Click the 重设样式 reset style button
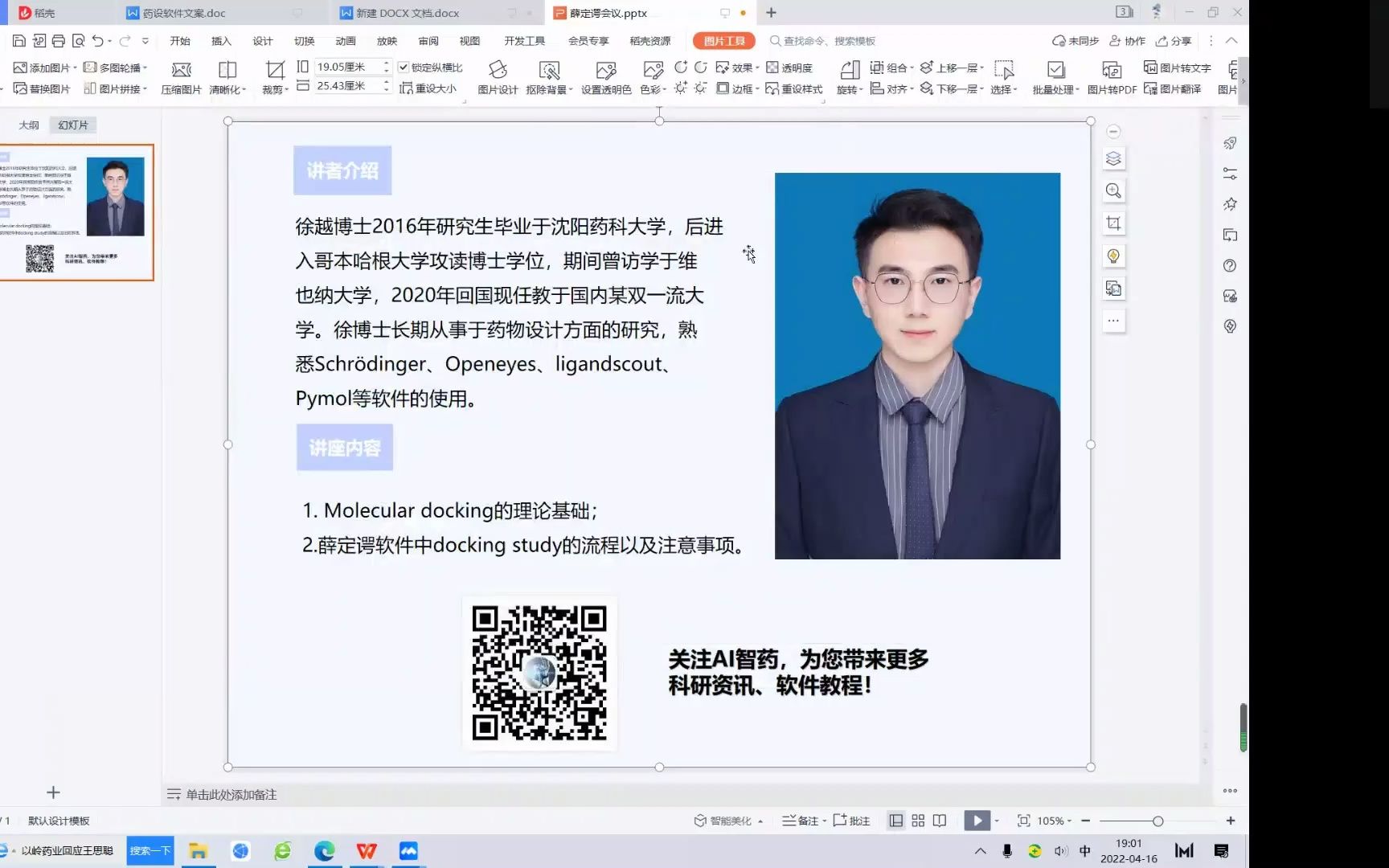Image resolution: width=1389 pixels, height=868 pixels. (794, 88)
